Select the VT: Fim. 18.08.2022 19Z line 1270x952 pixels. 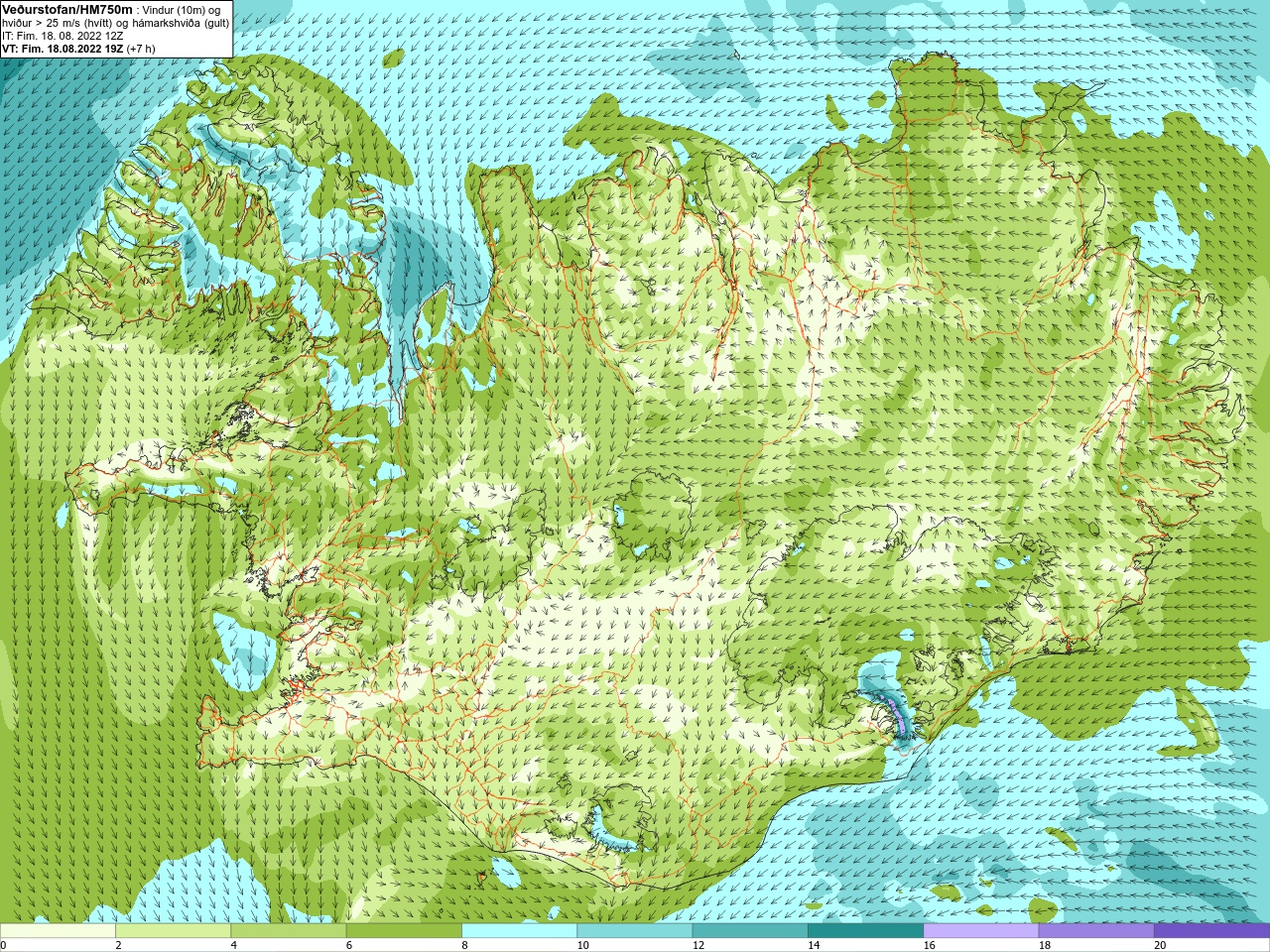[x=62, y=49]
